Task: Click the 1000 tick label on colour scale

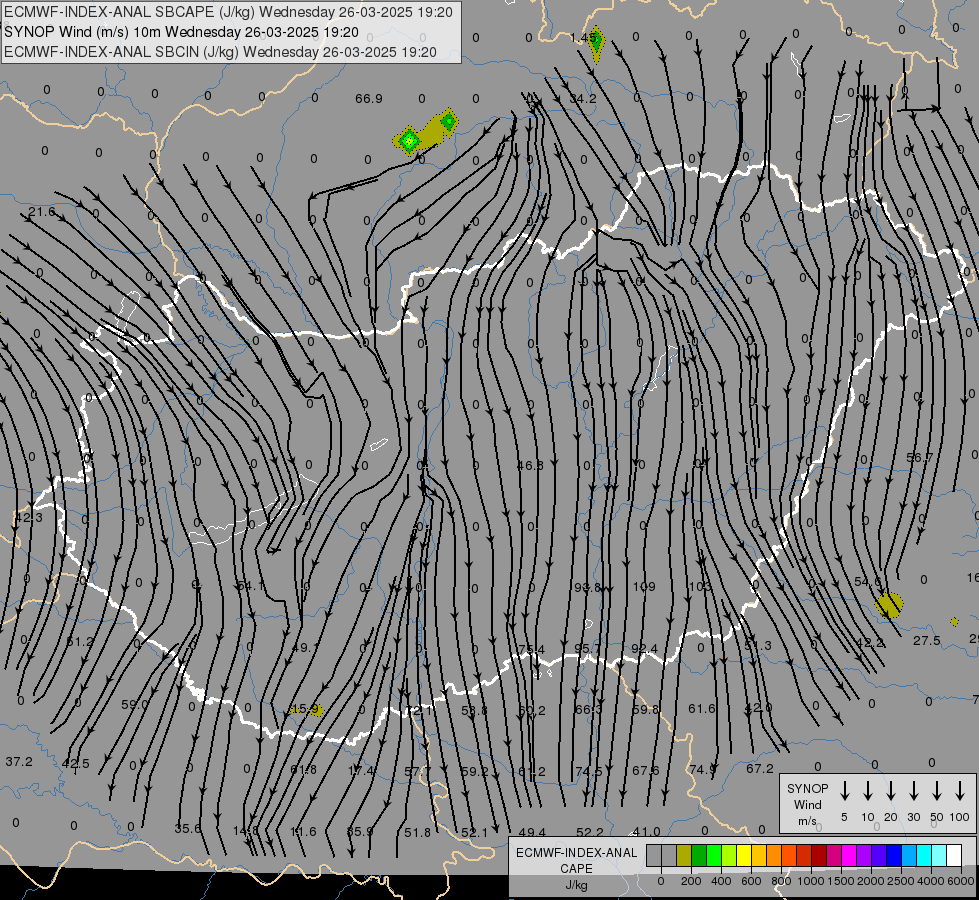Action: tap(811, 881)
